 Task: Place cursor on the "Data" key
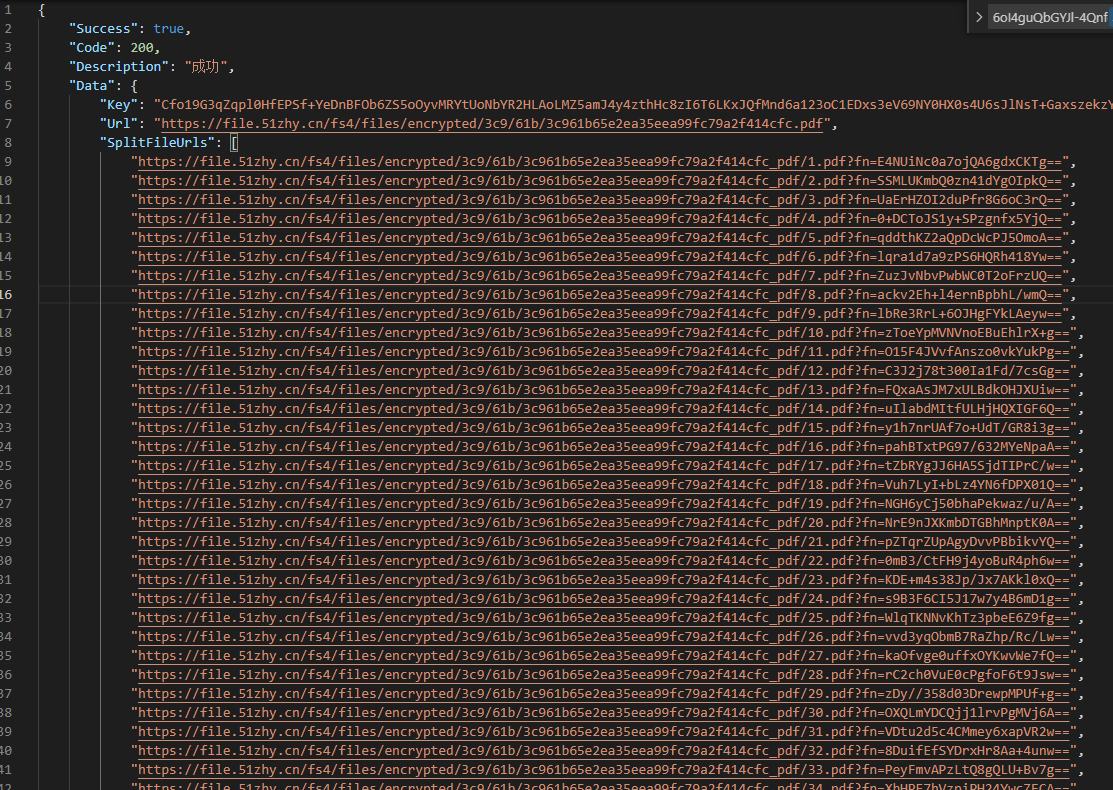[x=94, y=86]
